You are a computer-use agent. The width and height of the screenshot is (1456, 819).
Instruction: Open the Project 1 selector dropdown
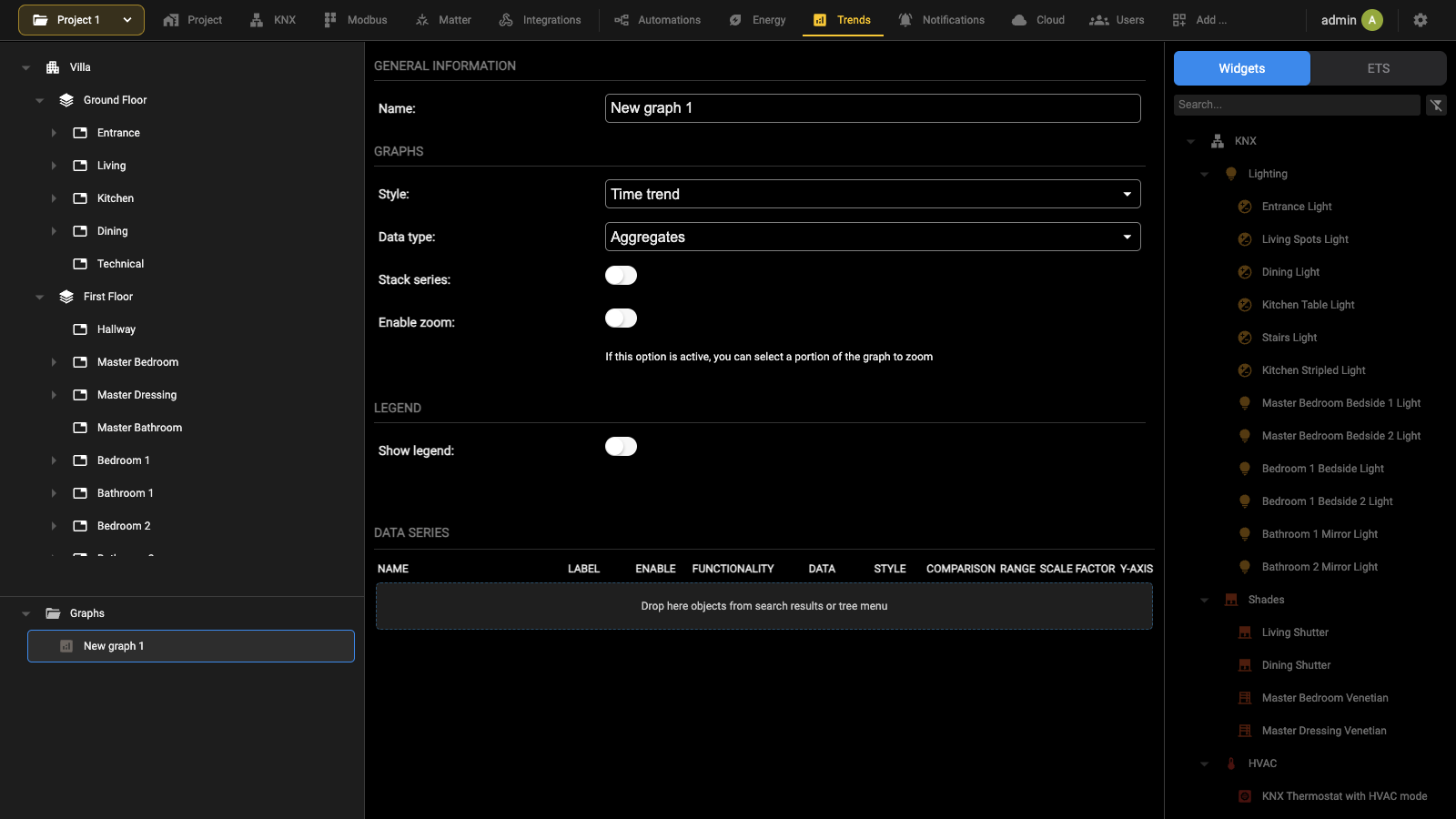81,20
